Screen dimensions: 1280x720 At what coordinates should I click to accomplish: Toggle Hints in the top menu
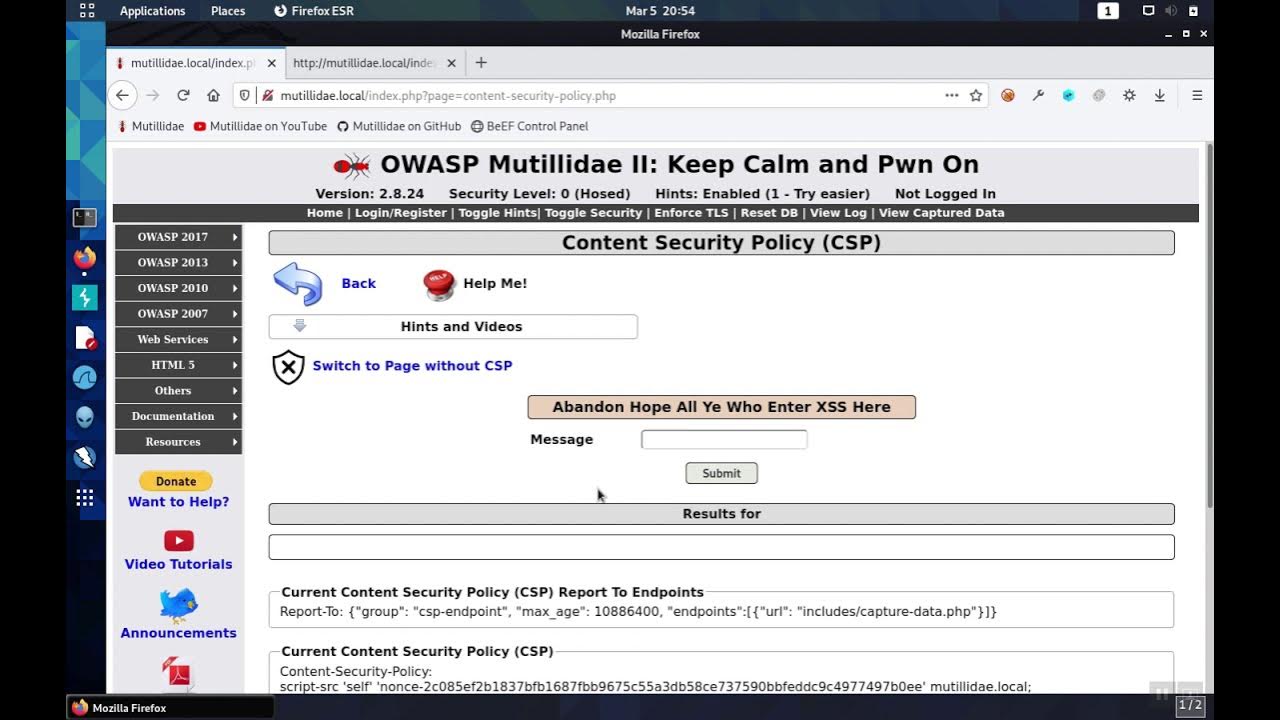(x=497, y=213)
